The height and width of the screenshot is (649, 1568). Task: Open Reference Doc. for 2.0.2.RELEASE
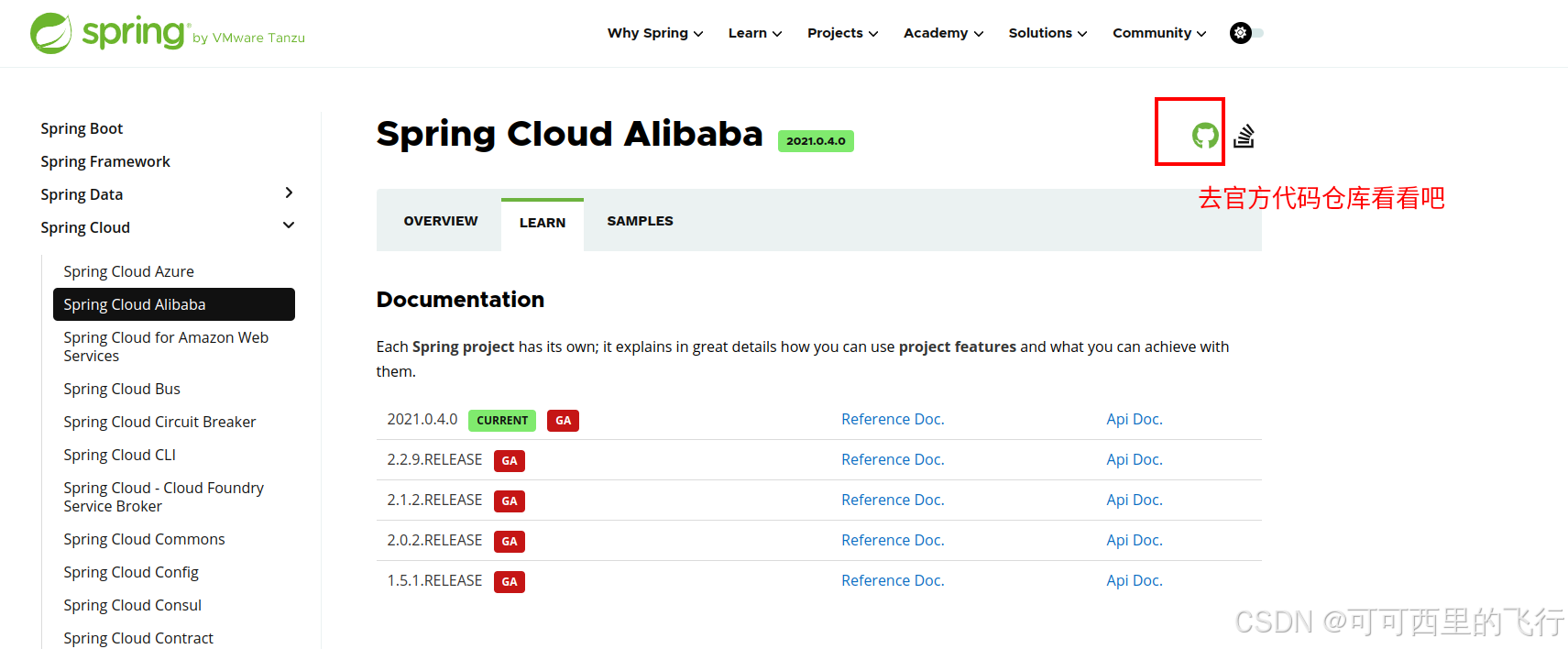pyautogui.click(x=893, y=540)
